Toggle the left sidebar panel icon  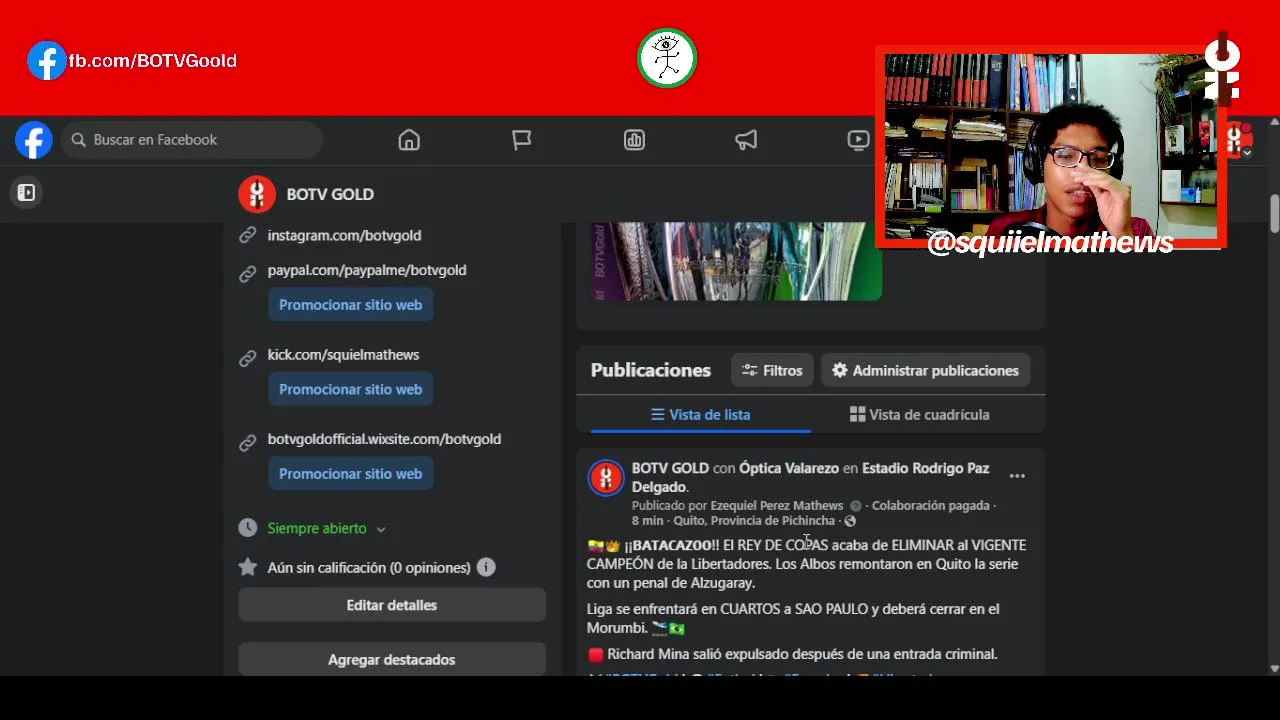[x=27, y=192]
